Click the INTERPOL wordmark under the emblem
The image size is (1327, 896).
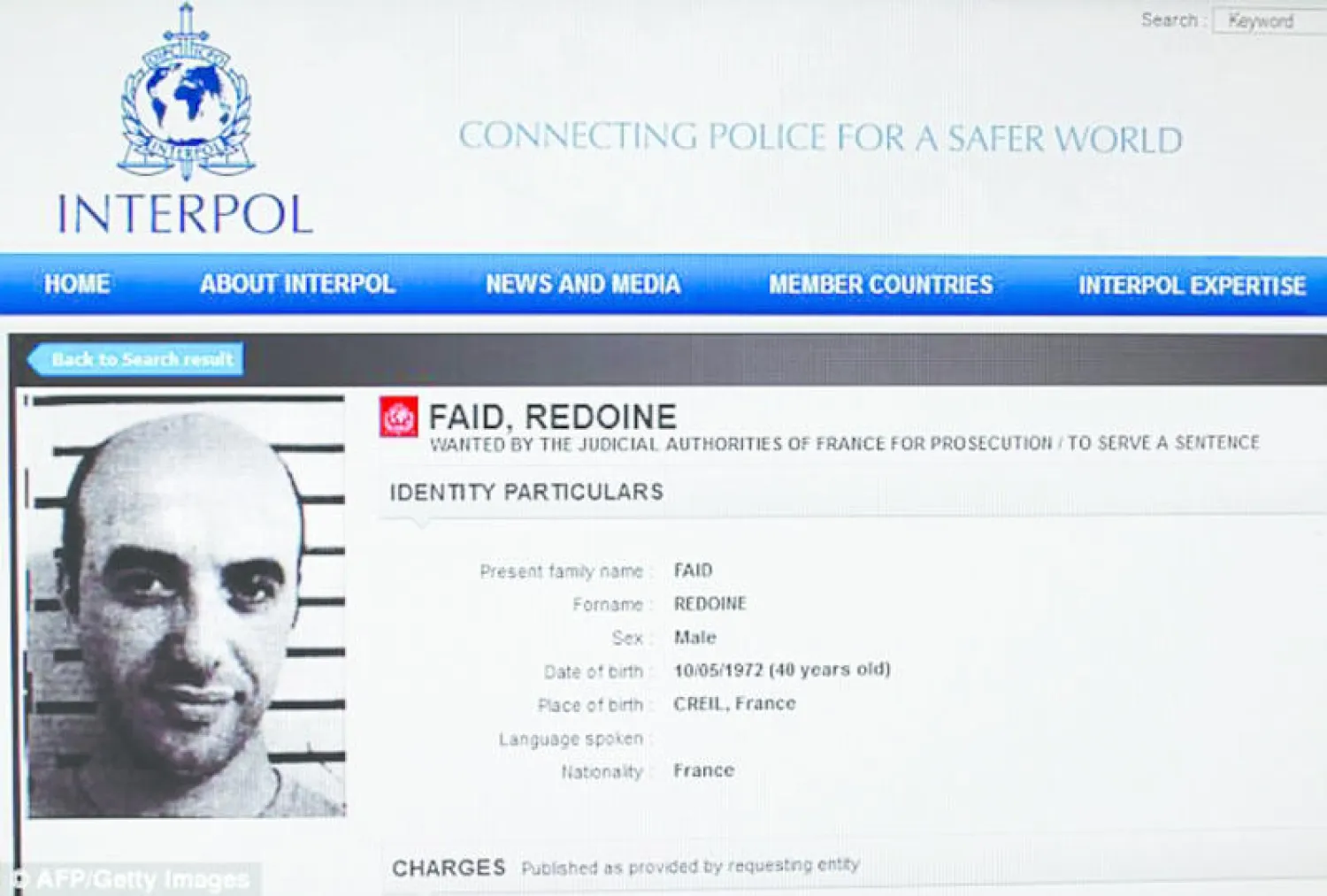click(x=185, y=215)
